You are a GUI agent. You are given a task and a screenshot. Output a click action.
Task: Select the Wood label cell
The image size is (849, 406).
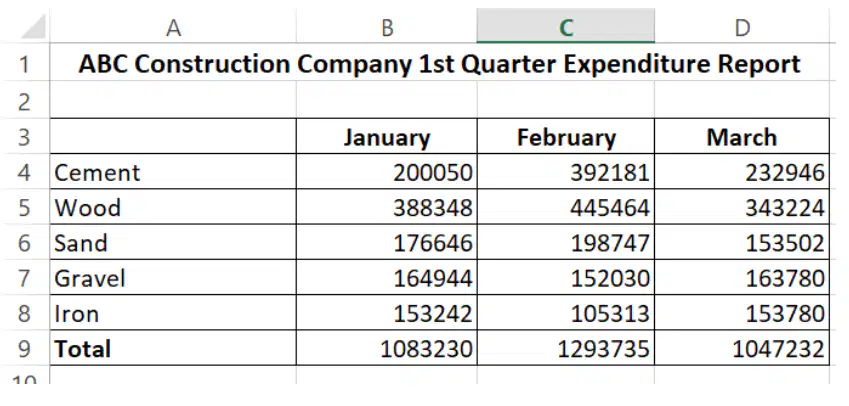pos(173,207)
